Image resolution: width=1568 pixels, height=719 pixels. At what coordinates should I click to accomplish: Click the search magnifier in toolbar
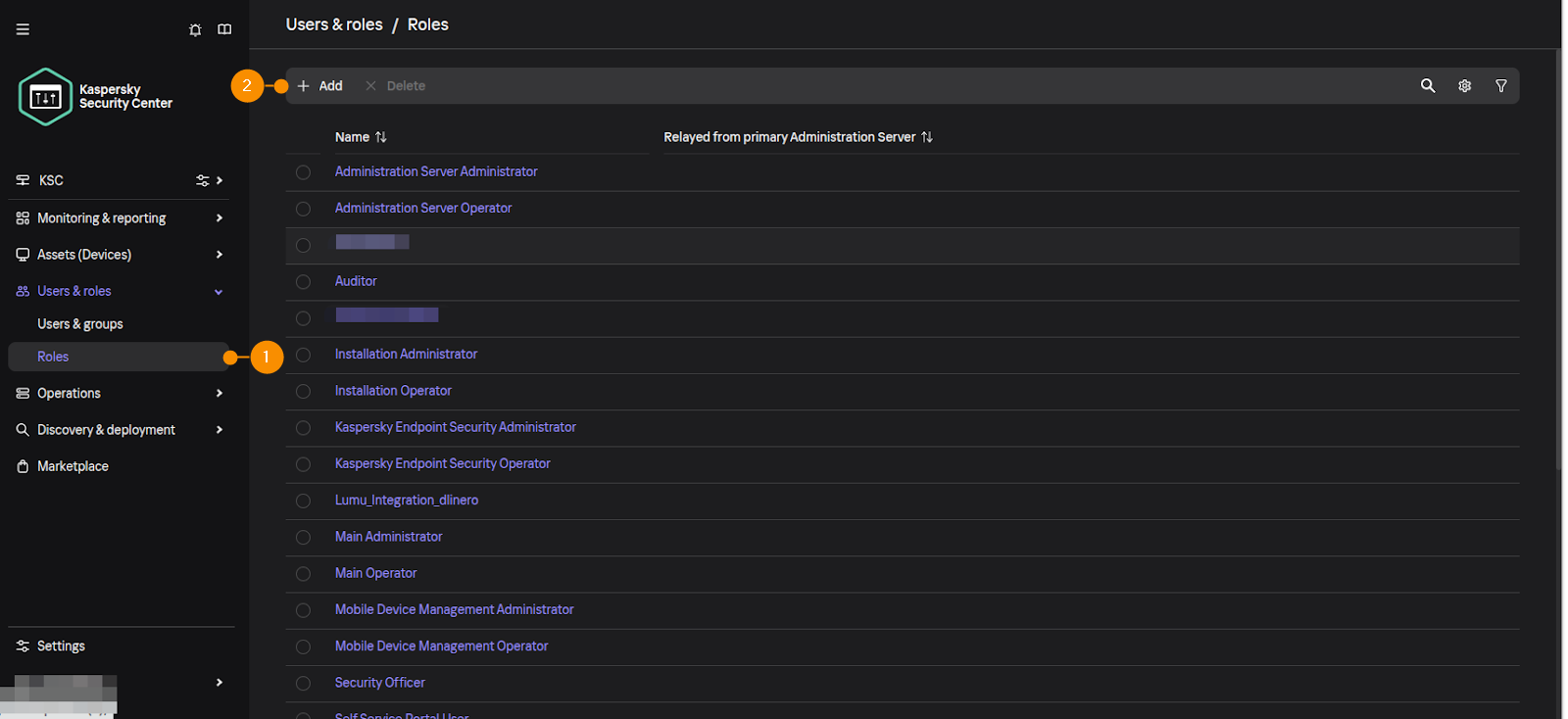[1428, 86]
